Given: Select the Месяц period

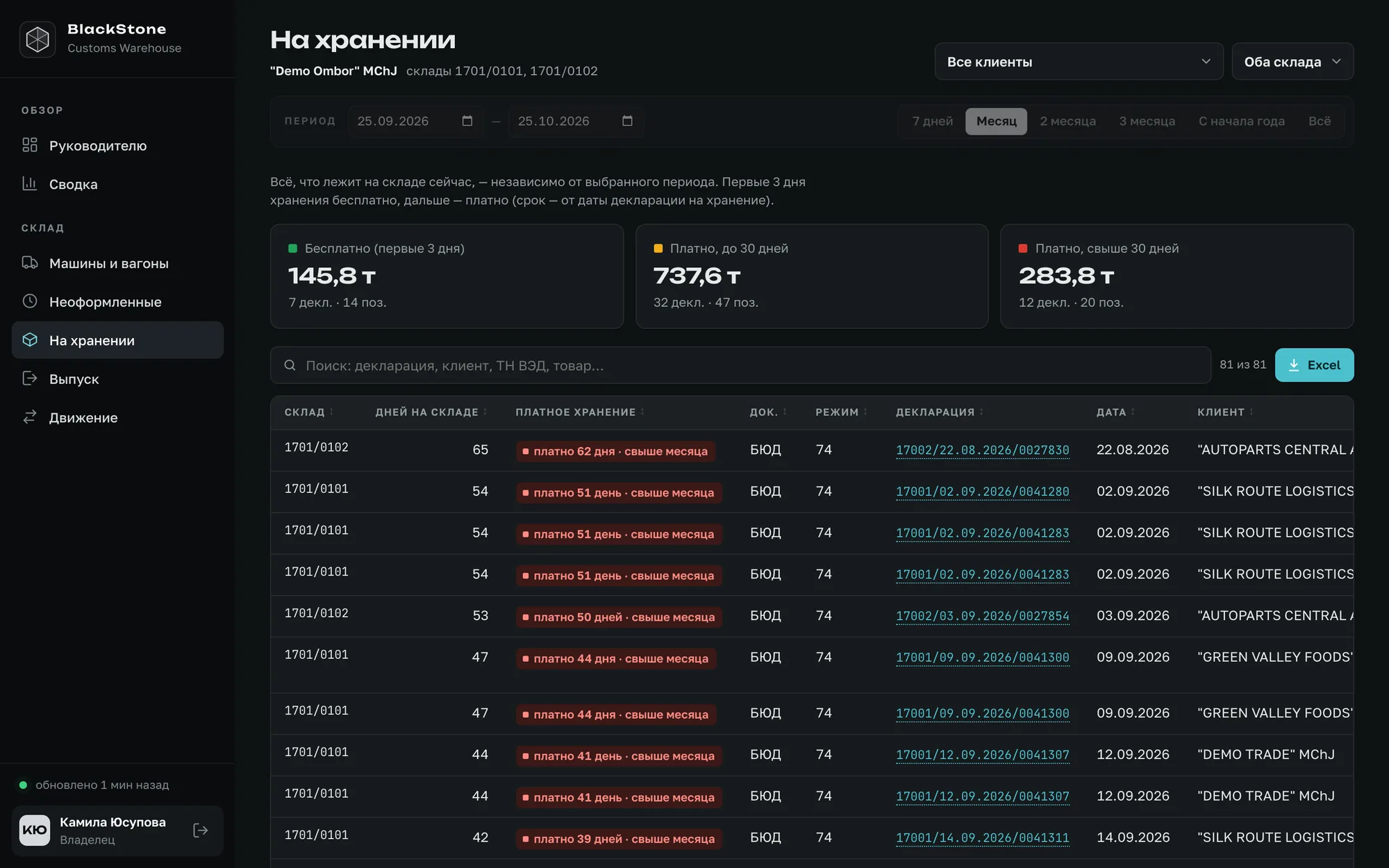Looking at the screenshot, I should [996, 121].
